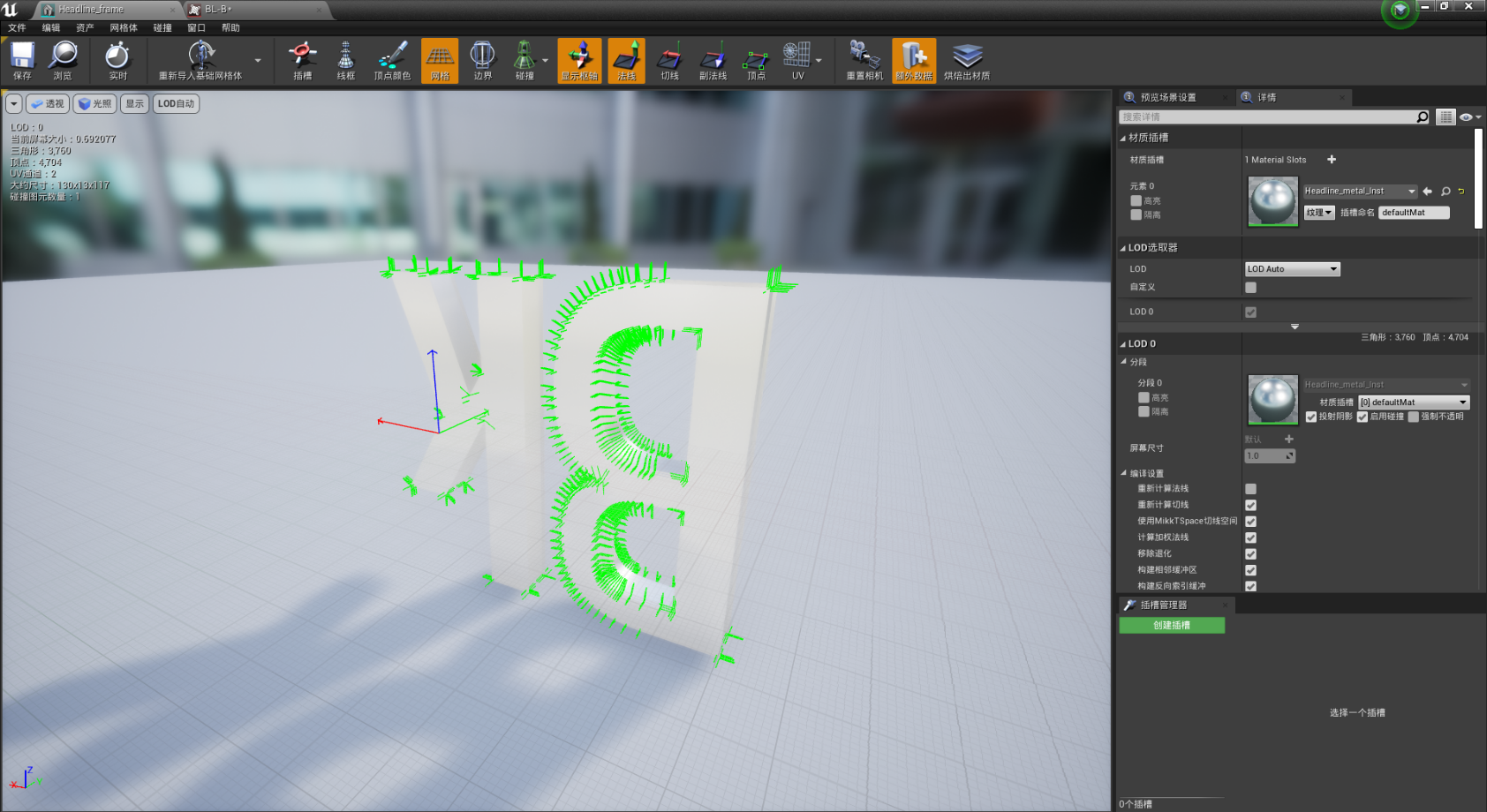Toggle the 副法线 (Binormals) toolbar icon
This screenshot has width=1487, height=812.
(713, 60)
